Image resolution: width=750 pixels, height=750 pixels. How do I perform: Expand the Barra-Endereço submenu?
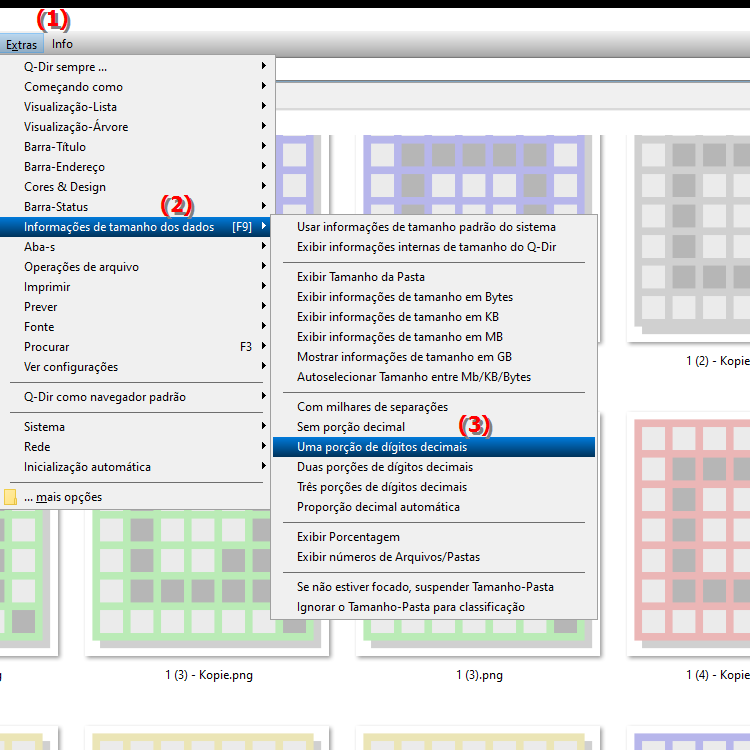point(135,167)
